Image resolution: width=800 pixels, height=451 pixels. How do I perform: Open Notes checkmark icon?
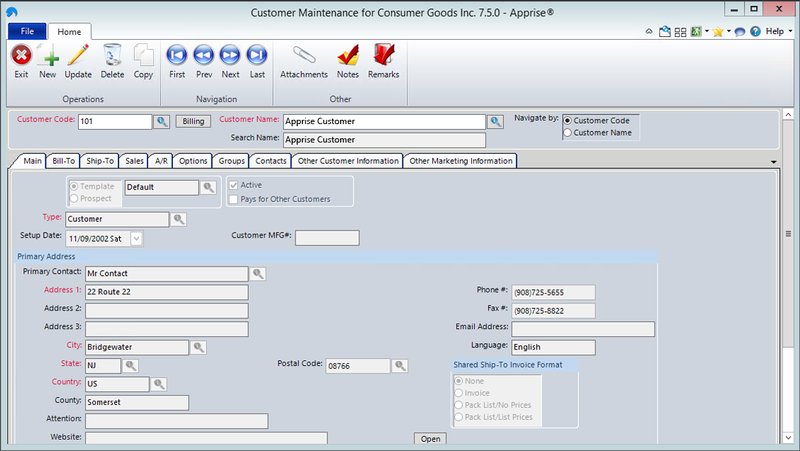point(348,55)
